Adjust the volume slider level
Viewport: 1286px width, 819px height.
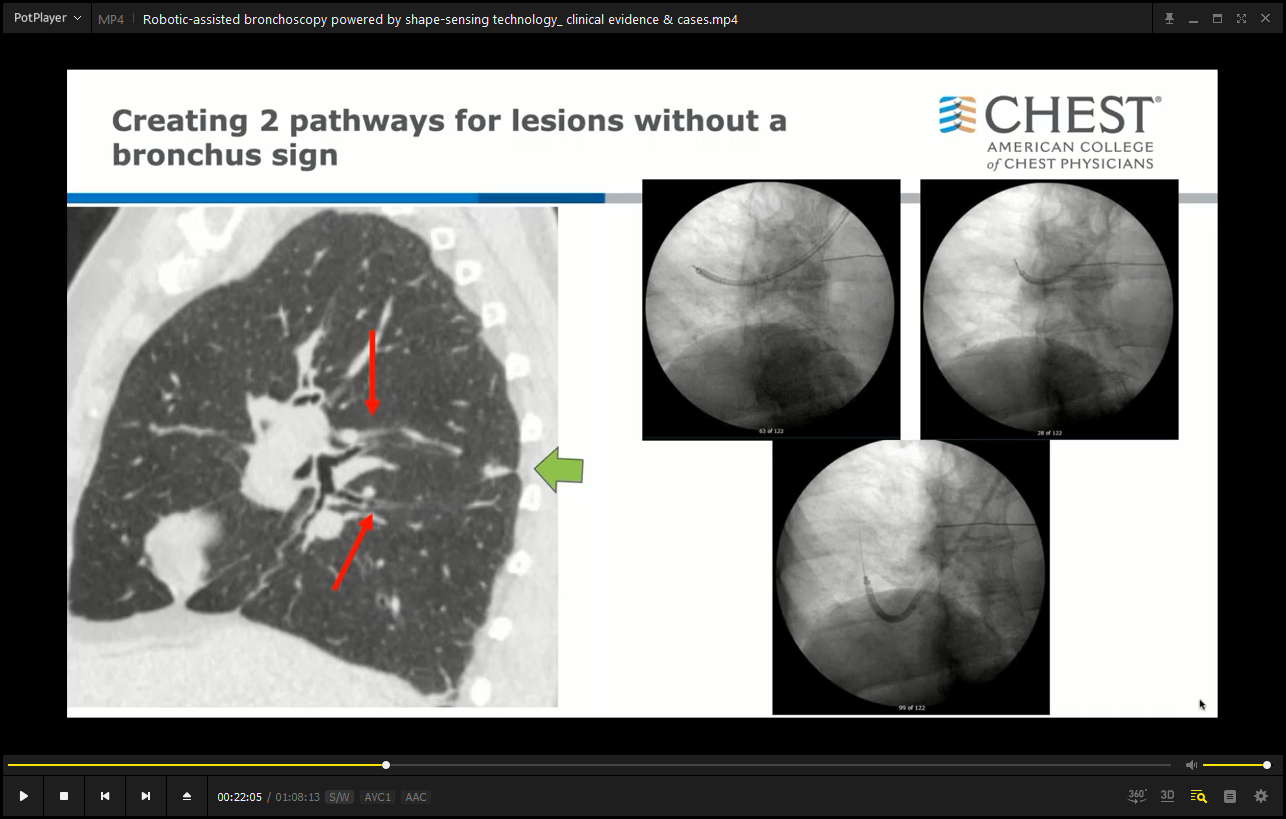[1236, 765]
